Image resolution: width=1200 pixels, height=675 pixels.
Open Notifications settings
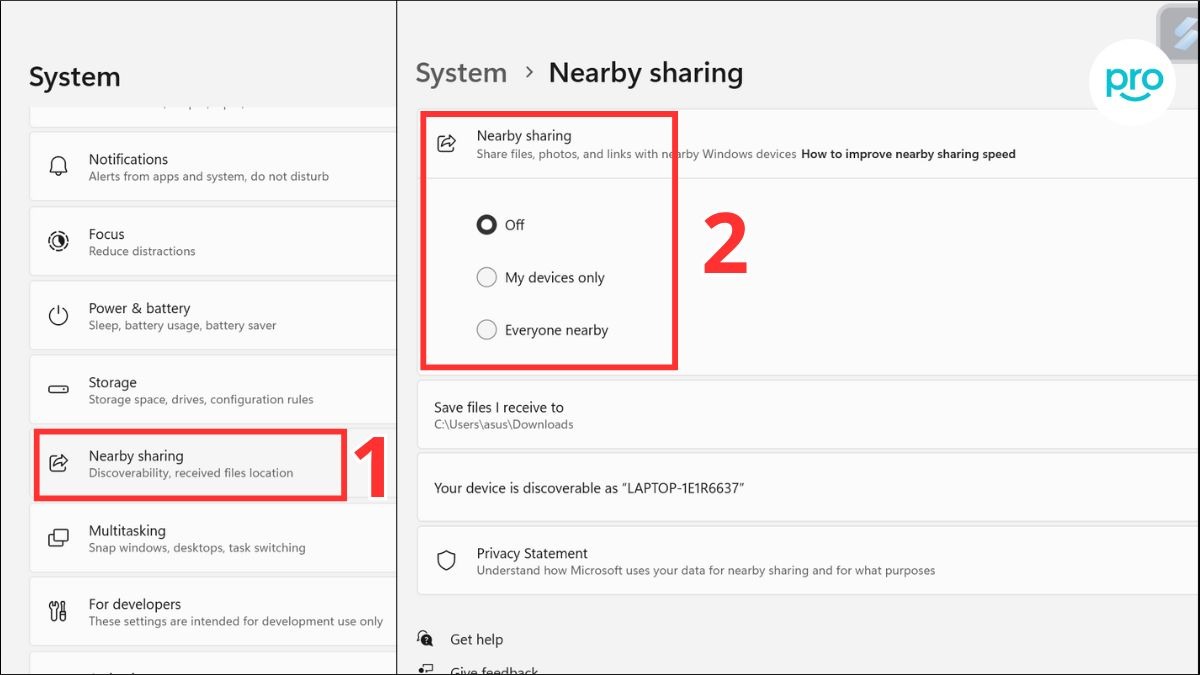(x=213, y=167)
